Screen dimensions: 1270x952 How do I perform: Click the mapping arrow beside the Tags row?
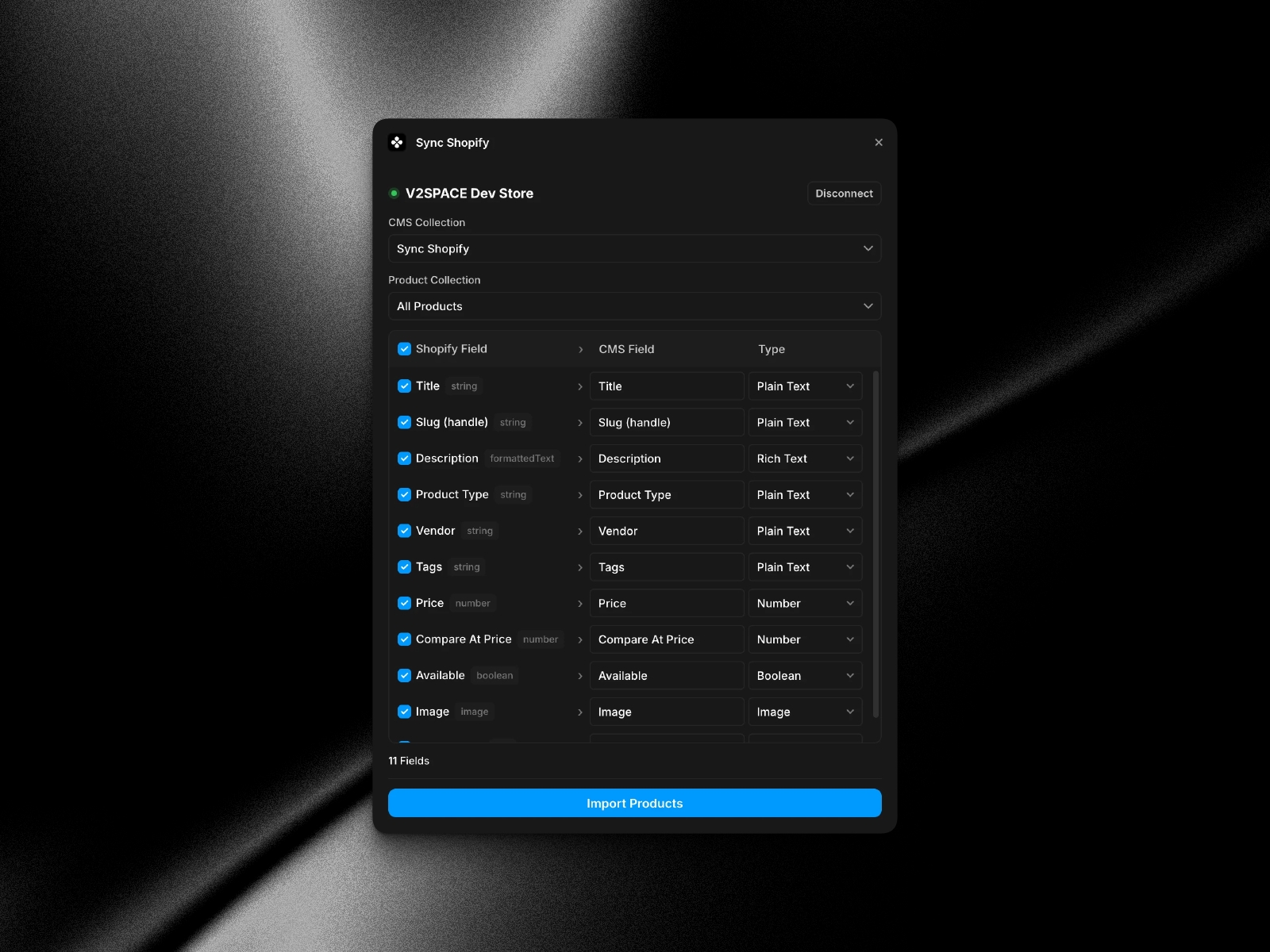click(x=579, y=566)
